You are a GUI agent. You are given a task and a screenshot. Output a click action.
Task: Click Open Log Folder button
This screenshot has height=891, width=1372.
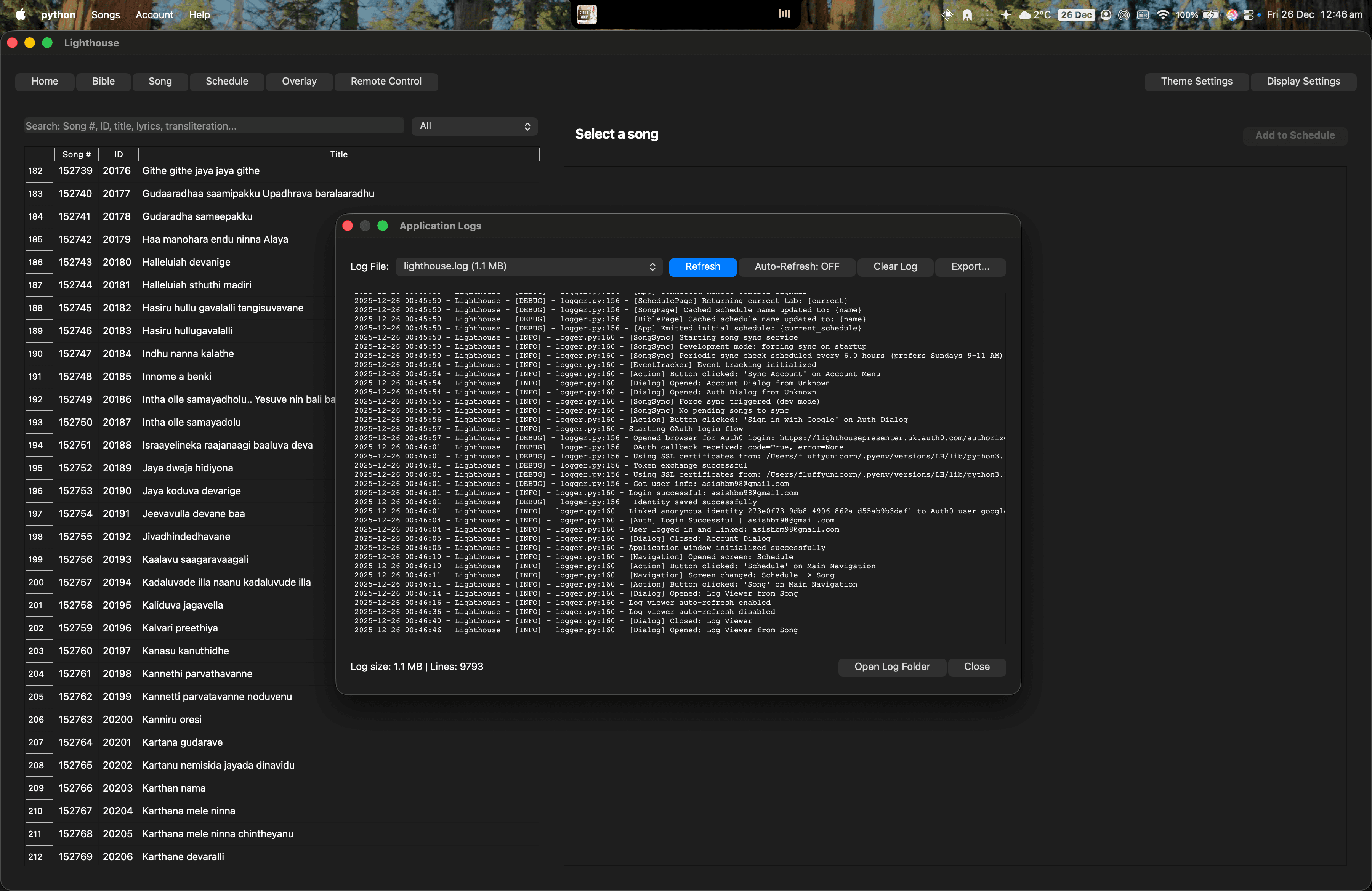pos(891,666)
